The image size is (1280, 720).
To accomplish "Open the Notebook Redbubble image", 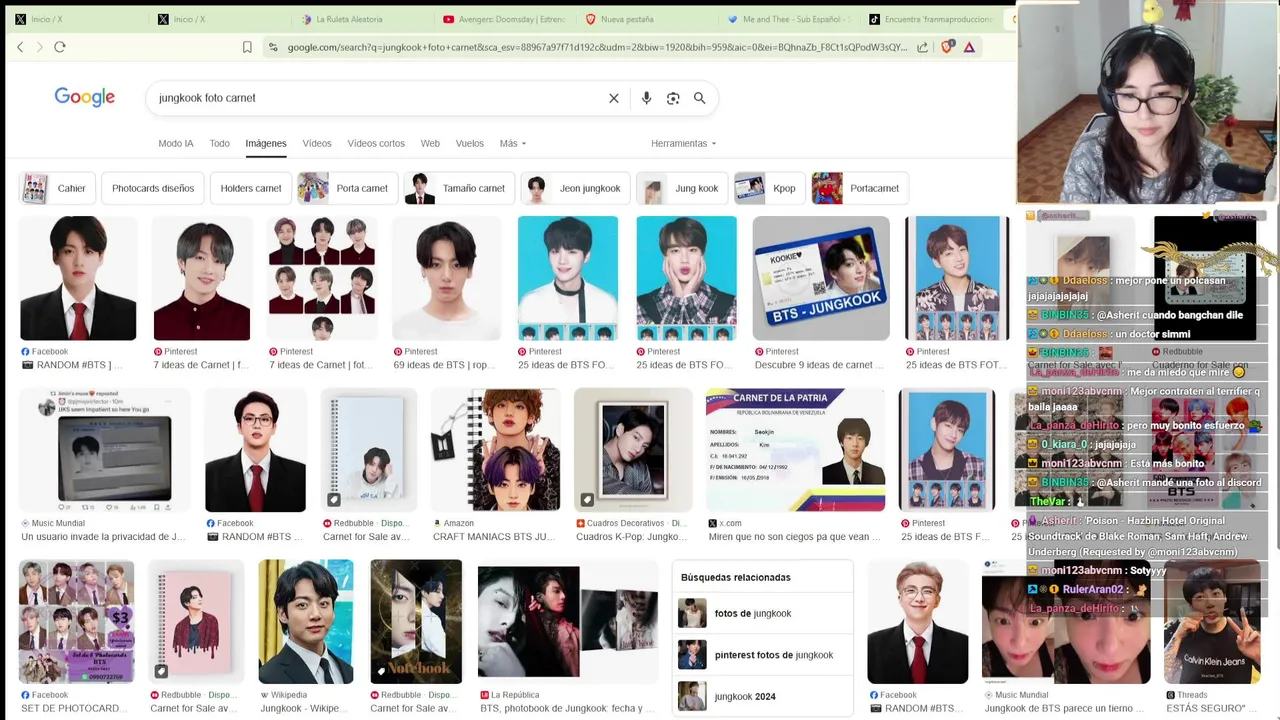I will [x=416, y=622].
